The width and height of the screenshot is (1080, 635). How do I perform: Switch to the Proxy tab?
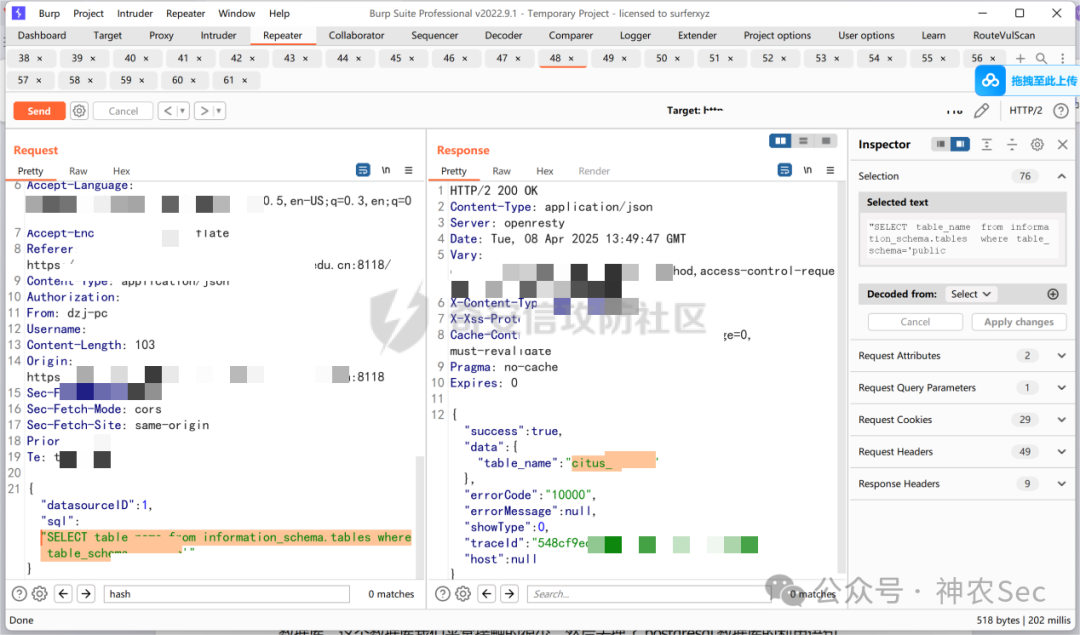tap(161, 35)
